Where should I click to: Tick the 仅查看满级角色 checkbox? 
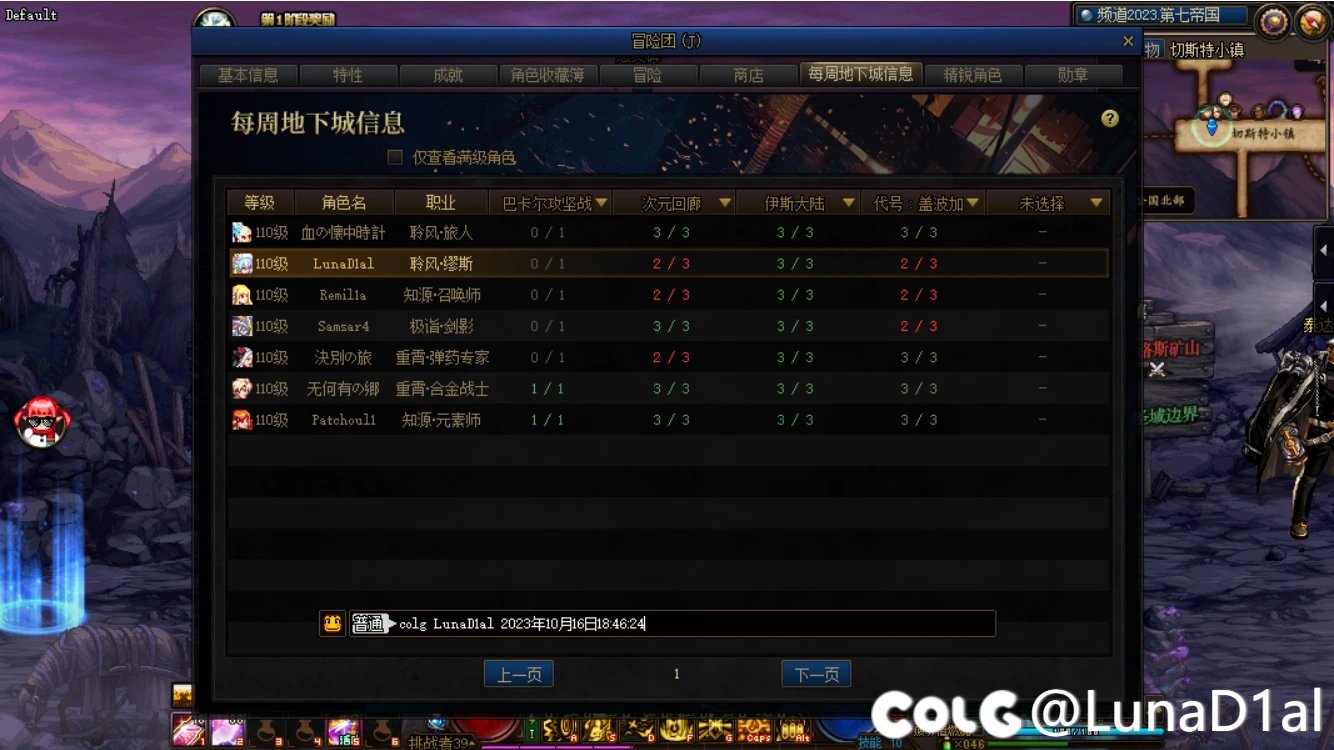point(395,157)
